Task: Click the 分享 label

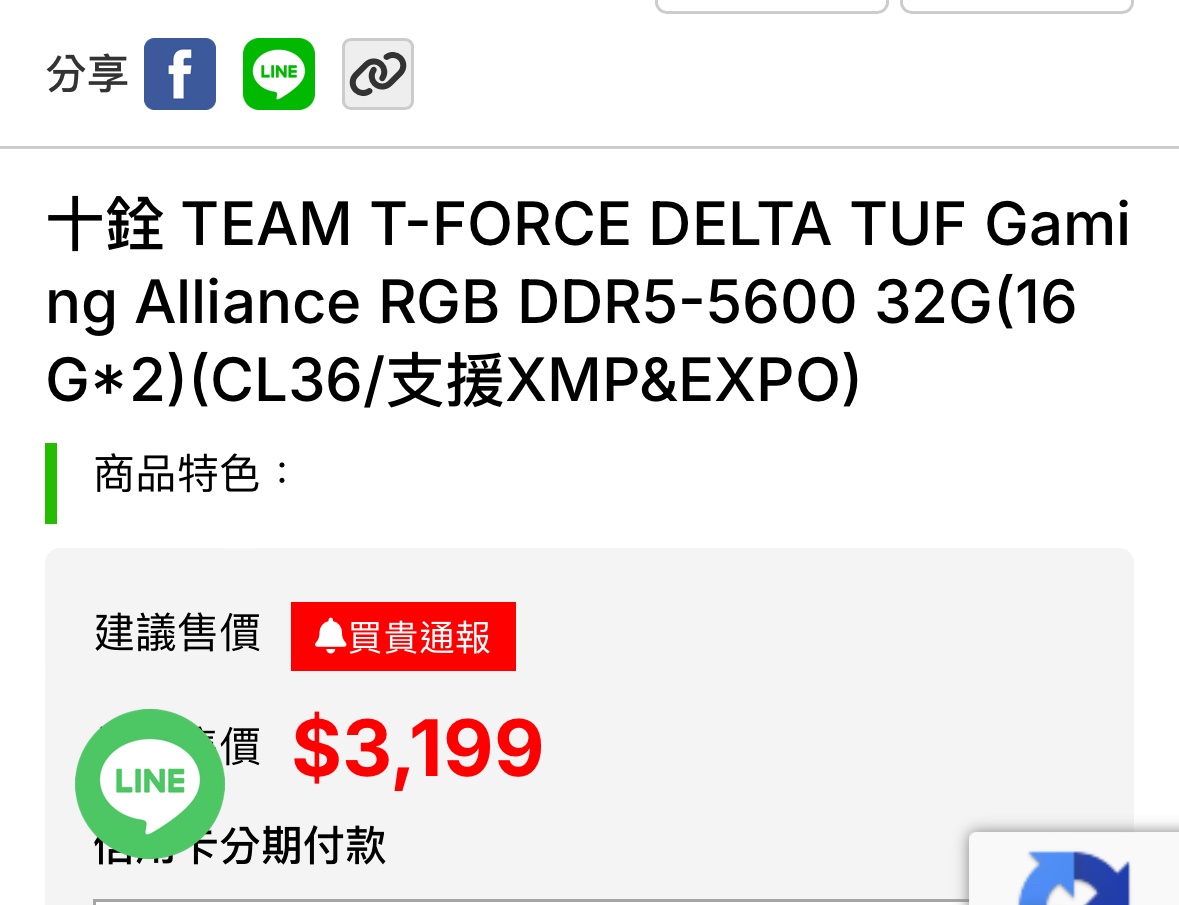Action: click(x=87, y=74)
